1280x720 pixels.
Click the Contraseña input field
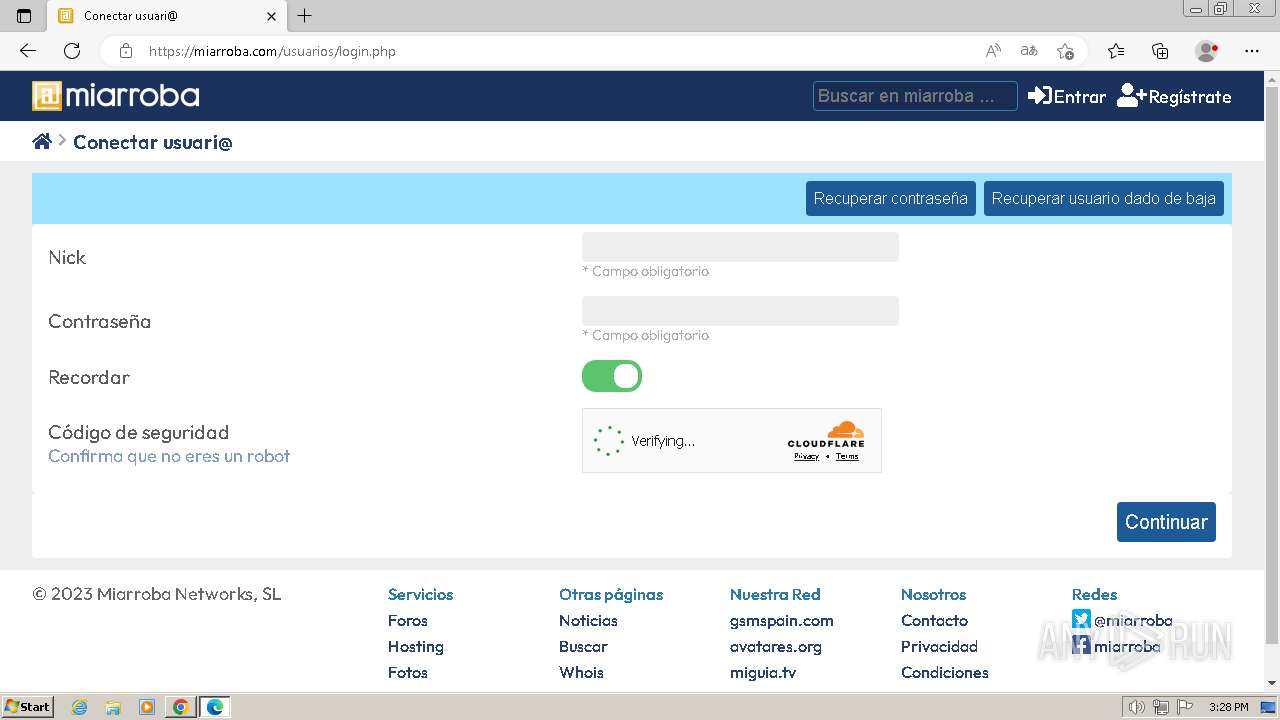coord(740,311)
